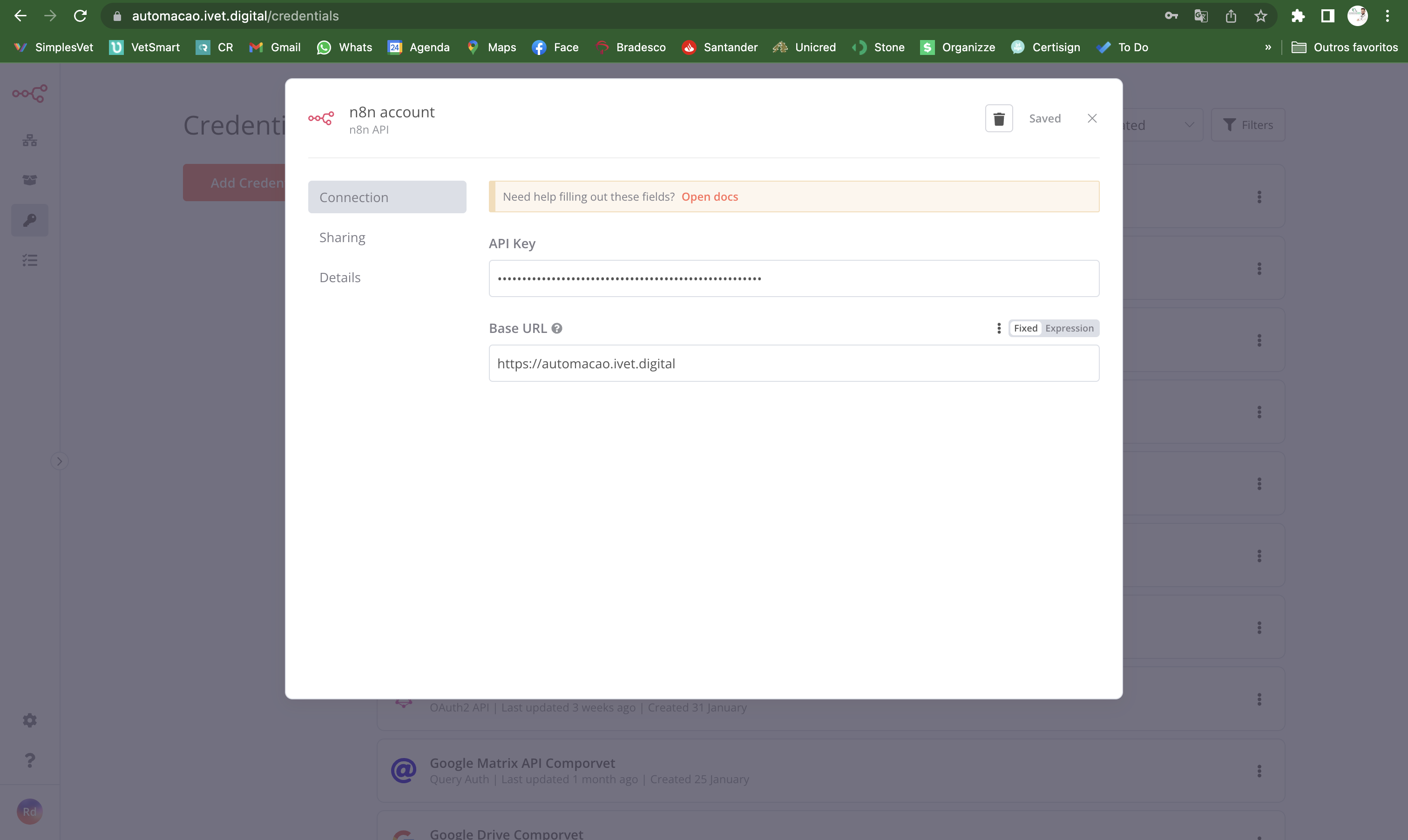Open Chrome three-dot main menu
1408x840 pixels.
[1387, 16]
